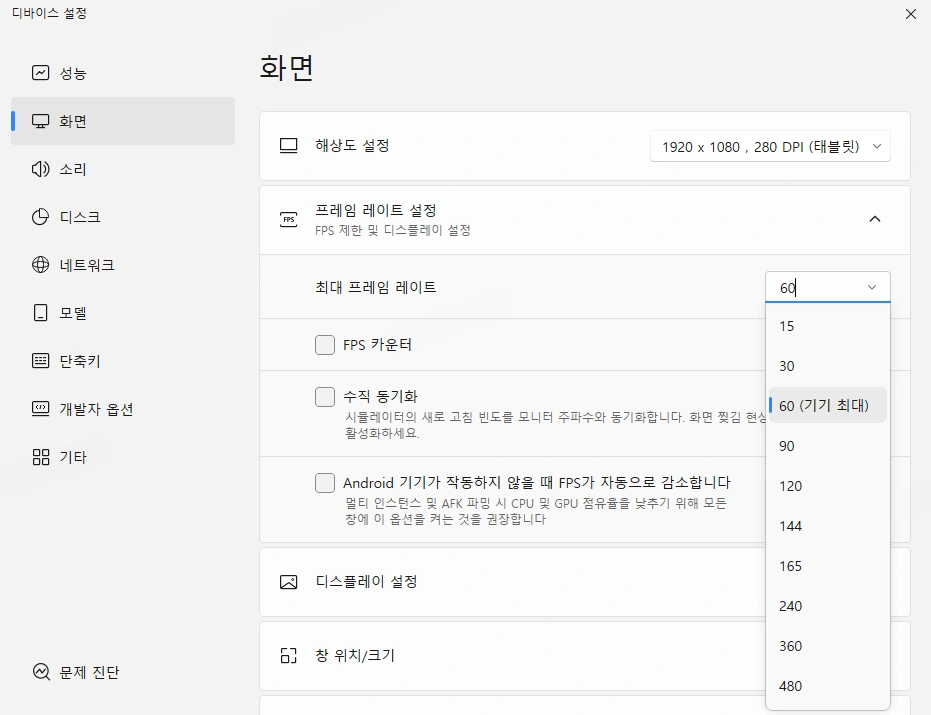Select 360 in frame rate list

(828, 646)
